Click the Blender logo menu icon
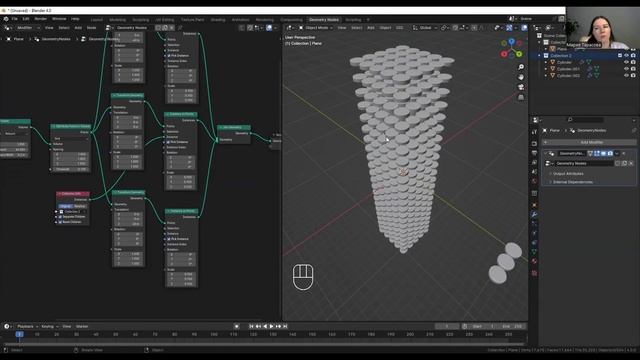 6,19
